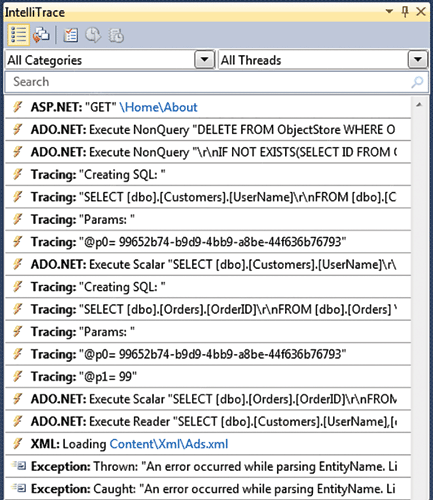
Task: Select the first Tracing "Creating SQL: " event
Action: pyautogui.click(x=208, y=175)
